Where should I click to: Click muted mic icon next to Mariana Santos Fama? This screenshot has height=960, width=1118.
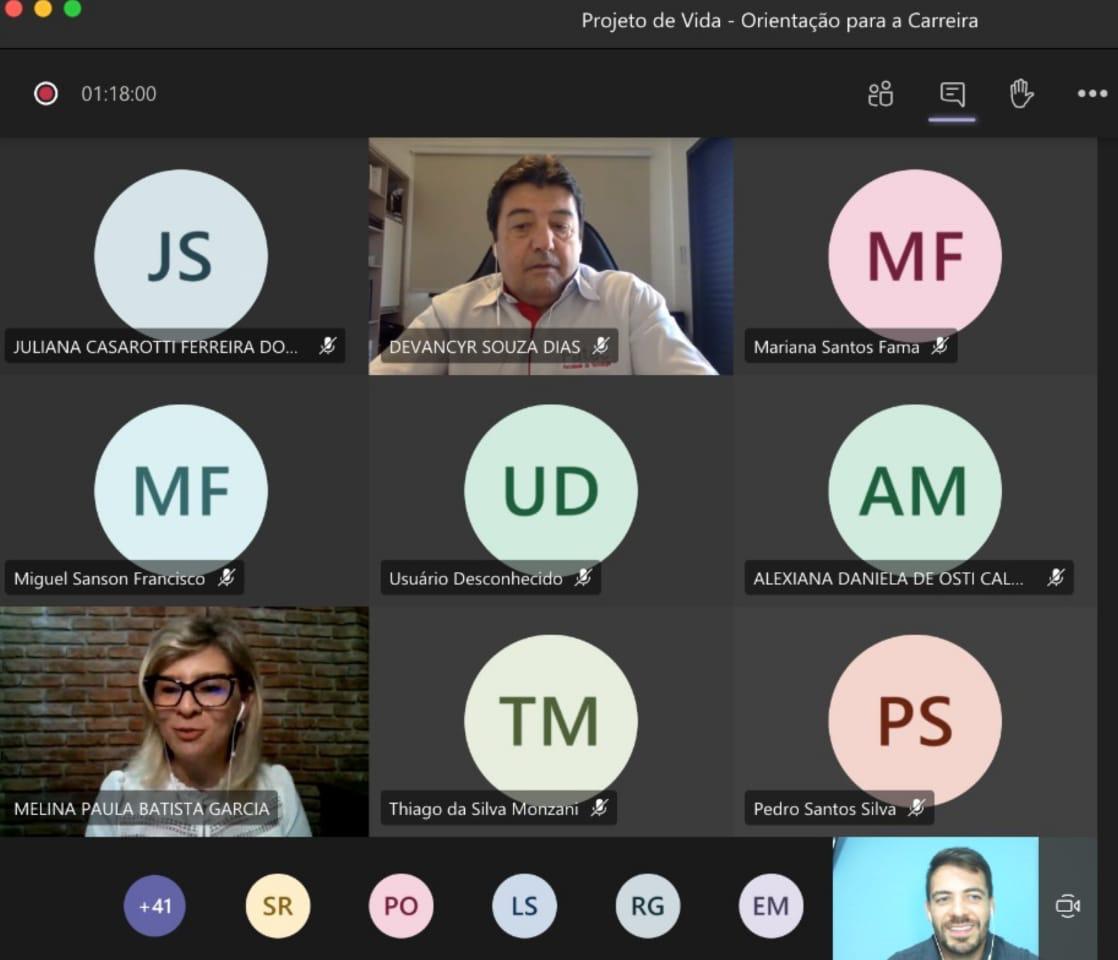(939, 347)
